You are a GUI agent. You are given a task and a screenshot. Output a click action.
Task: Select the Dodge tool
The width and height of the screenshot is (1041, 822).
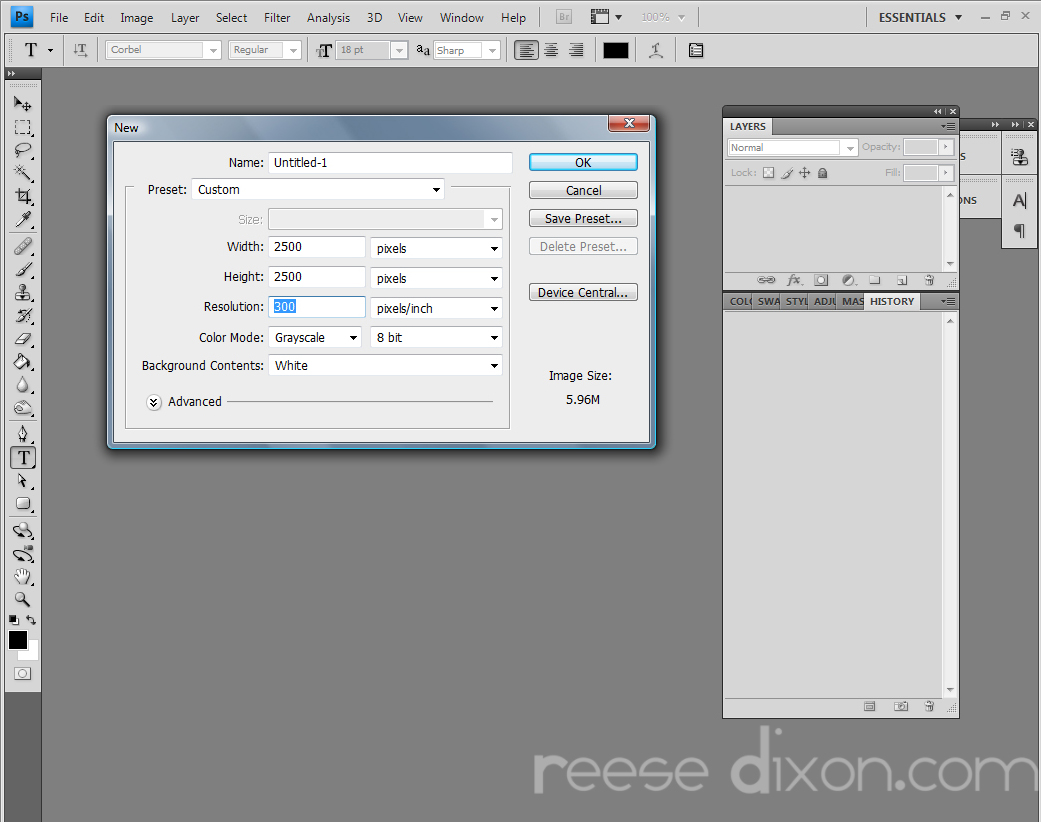tap(23, 407)
